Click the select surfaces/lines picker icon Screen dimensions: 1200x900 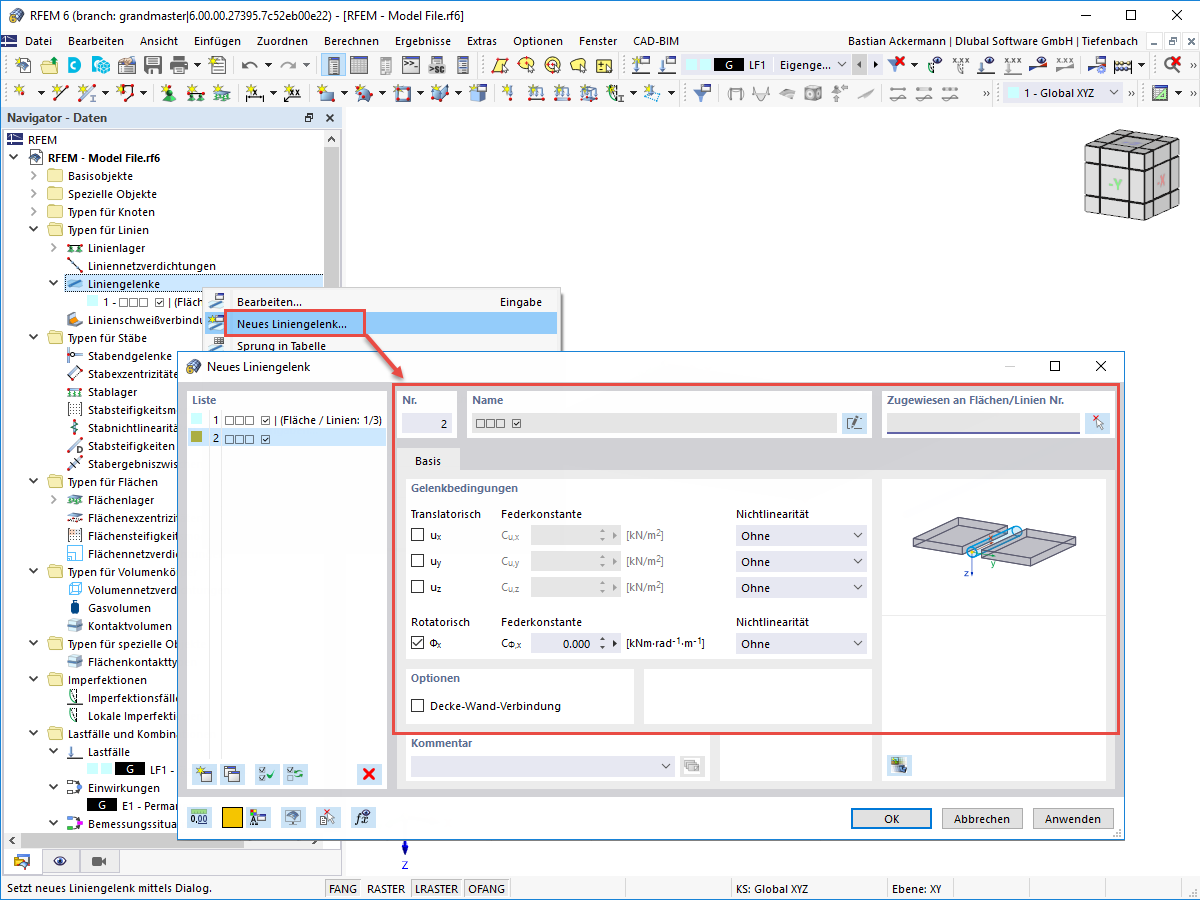pyautogui.click(x=1098, y=423)
